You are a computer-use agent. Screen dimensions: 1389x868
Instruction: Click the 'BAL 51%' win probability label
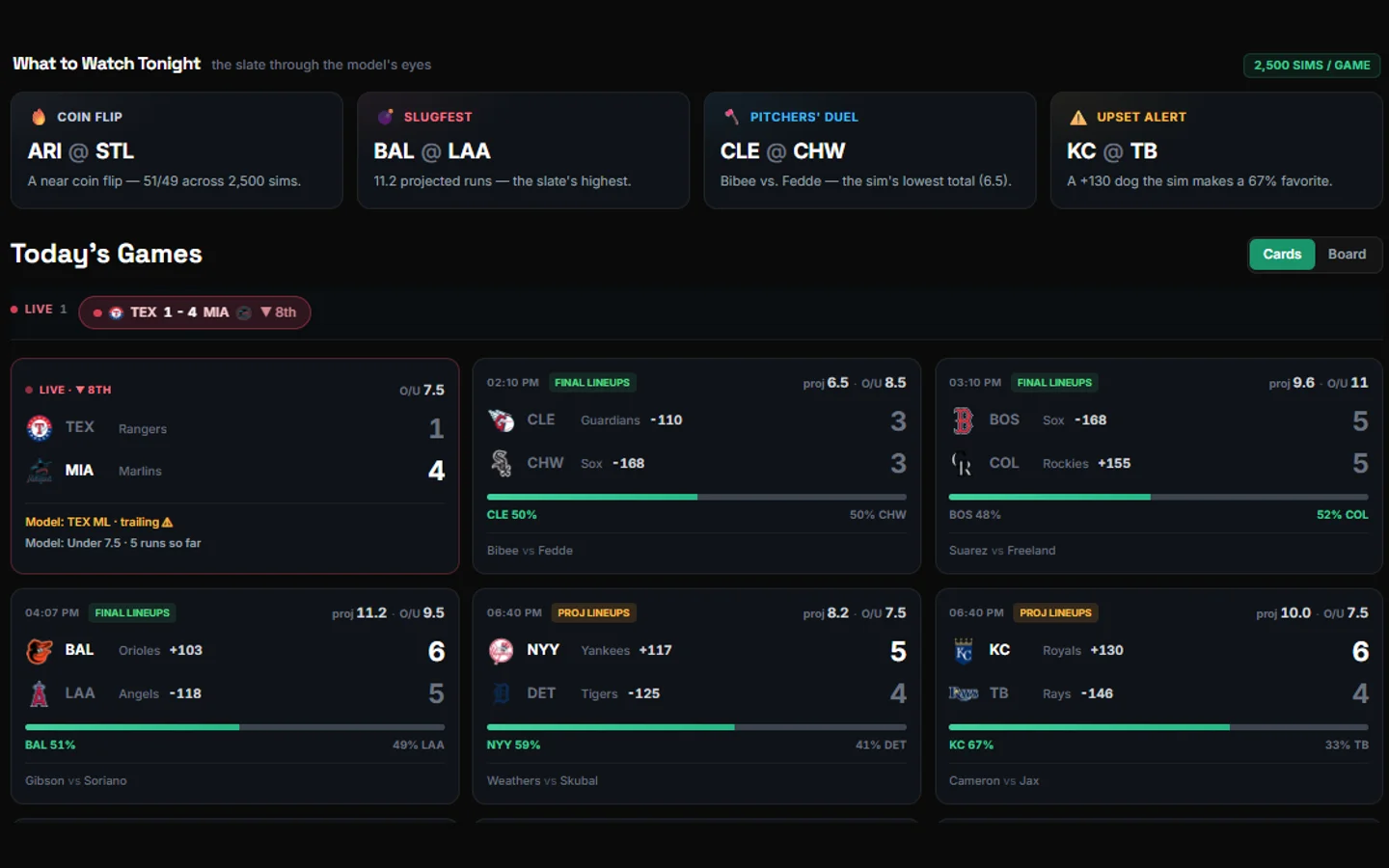tap(50, 746)
